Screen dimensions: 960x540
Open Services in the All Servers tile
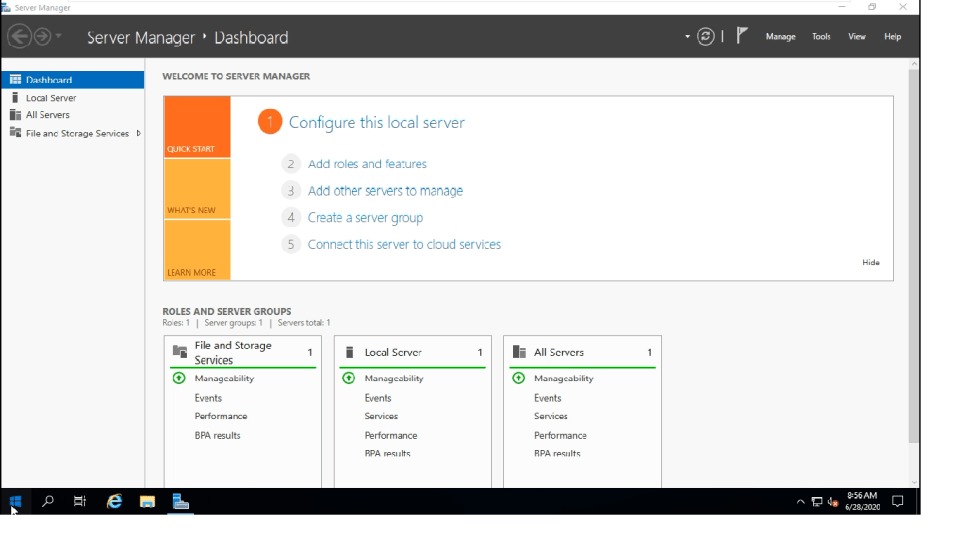click(550, 416)
